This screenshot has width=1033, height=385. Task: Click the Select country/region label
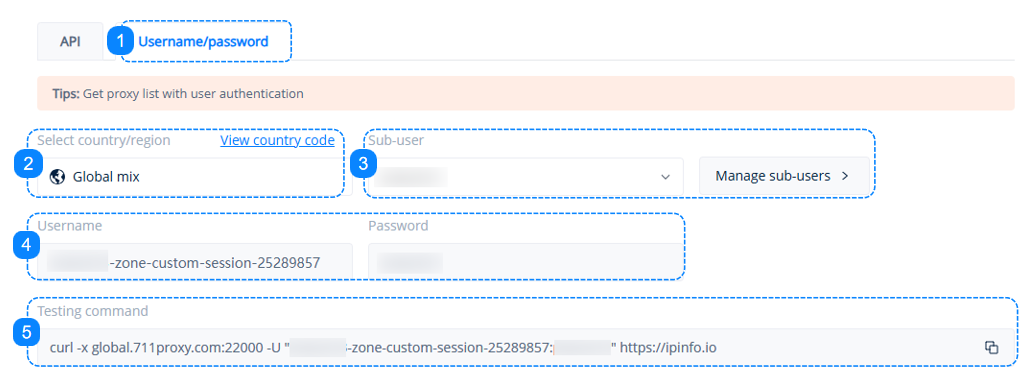pos(103,140)
